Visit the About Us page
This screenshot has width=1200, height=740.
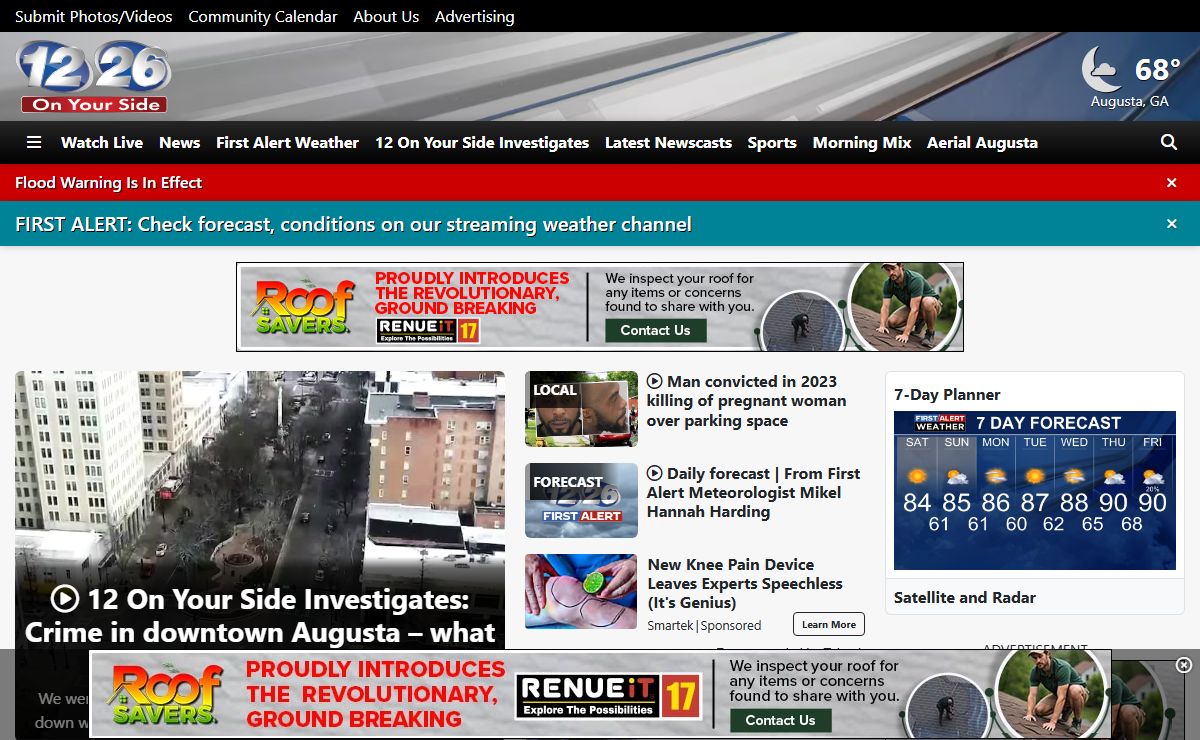click(386, 16)
